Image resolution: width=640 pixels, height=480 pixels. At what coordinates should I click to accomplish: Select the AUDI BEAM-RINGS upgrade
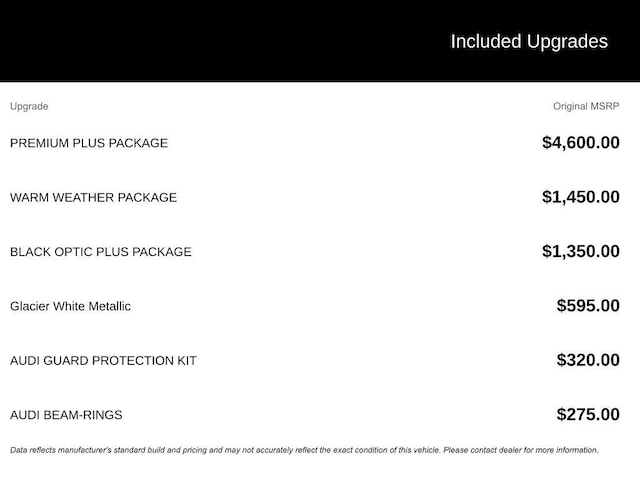66,415
